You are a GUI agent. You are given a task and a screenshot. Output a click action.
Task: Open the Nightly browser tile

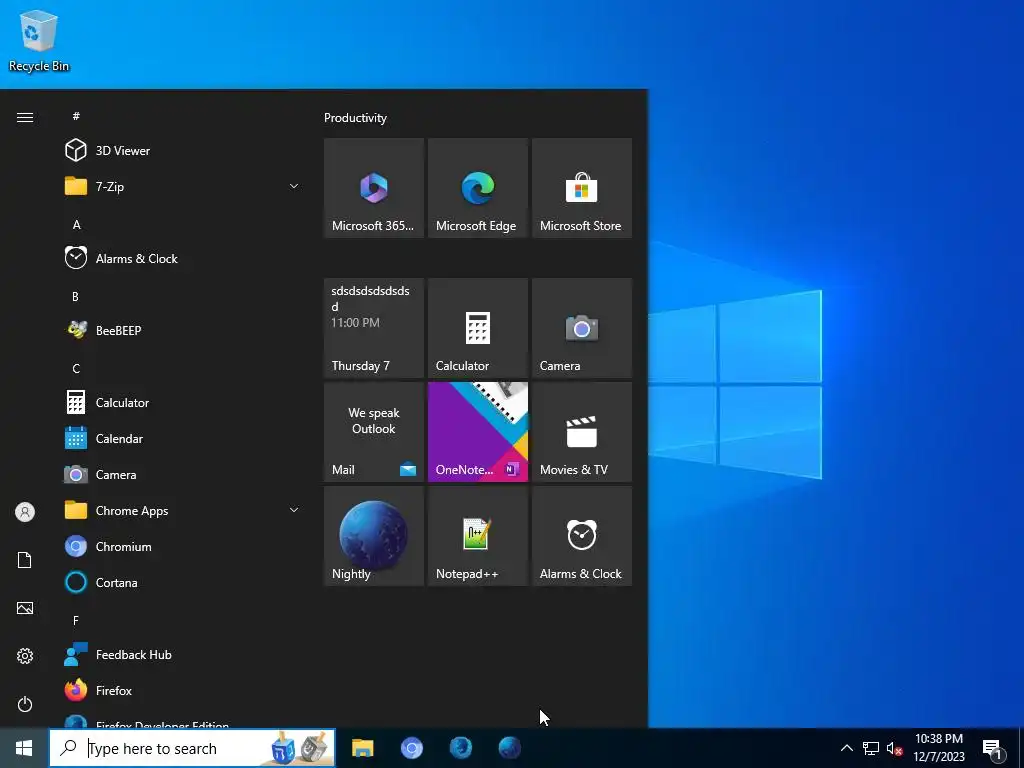pyautogui.click(x=374, y=536)
